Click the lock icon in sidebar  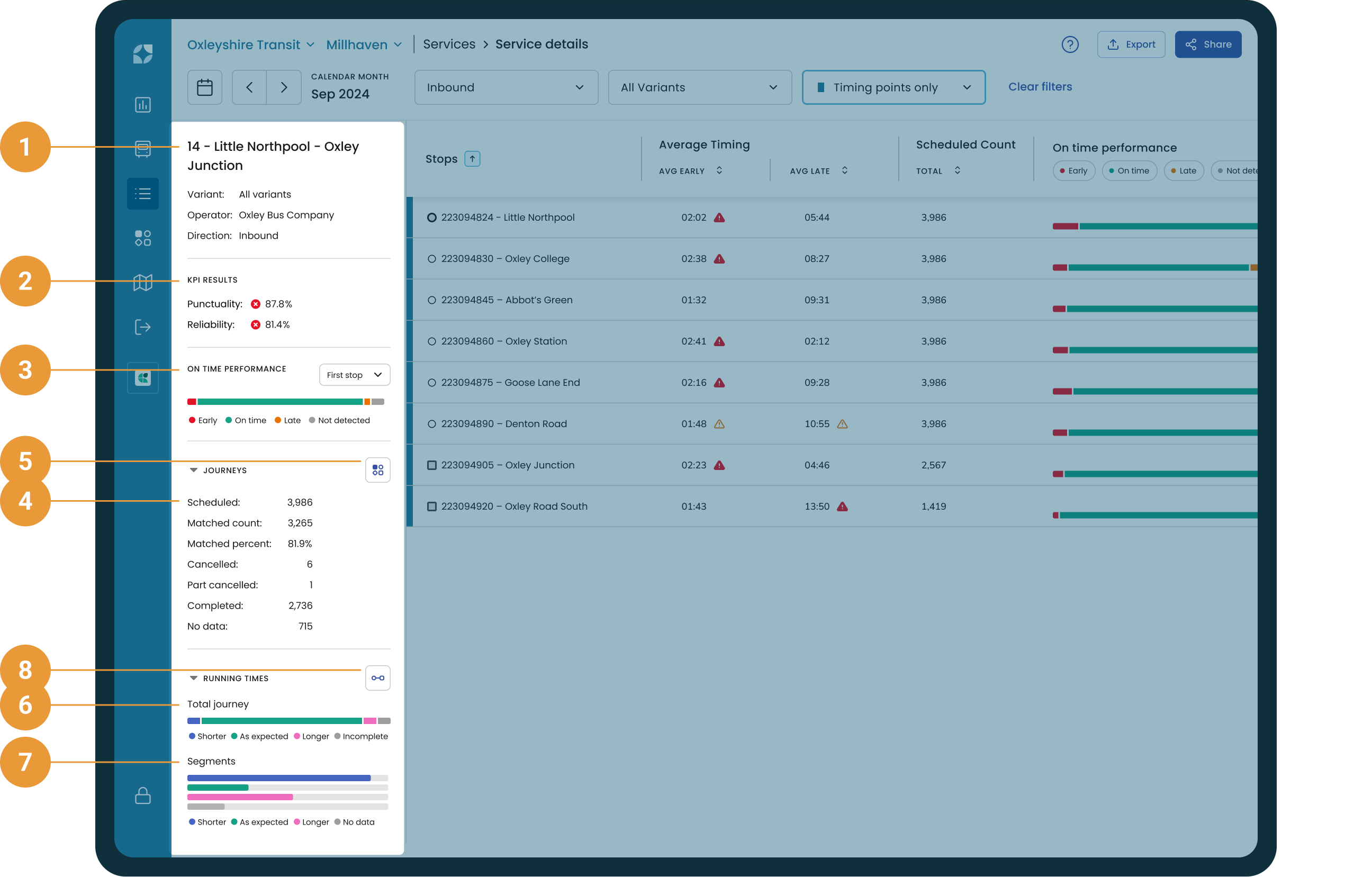point(142,795)
